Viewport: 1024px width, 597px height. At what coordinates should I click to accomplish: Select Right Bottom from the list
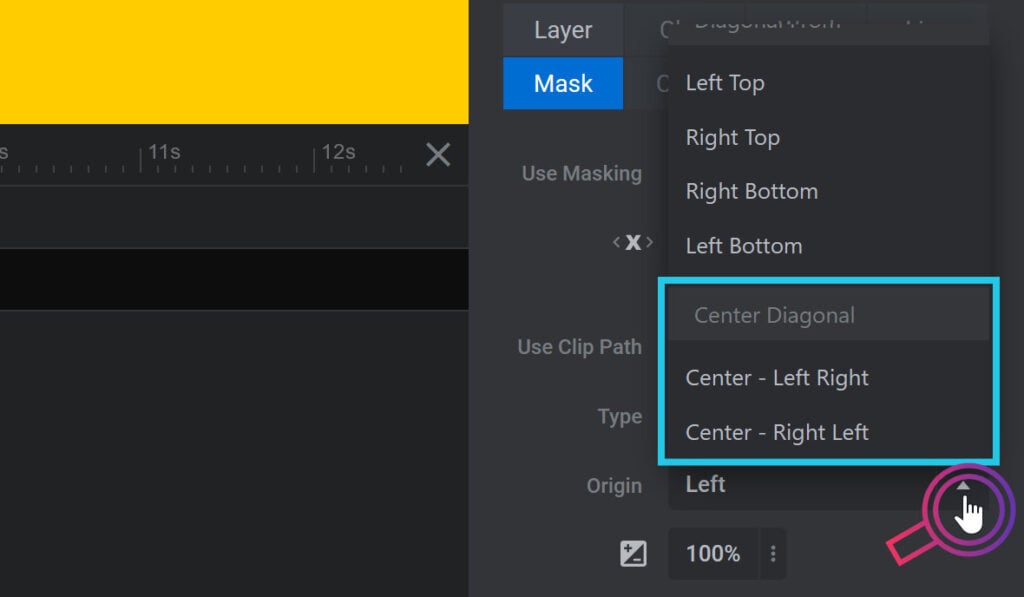click(x=751, y=191)
